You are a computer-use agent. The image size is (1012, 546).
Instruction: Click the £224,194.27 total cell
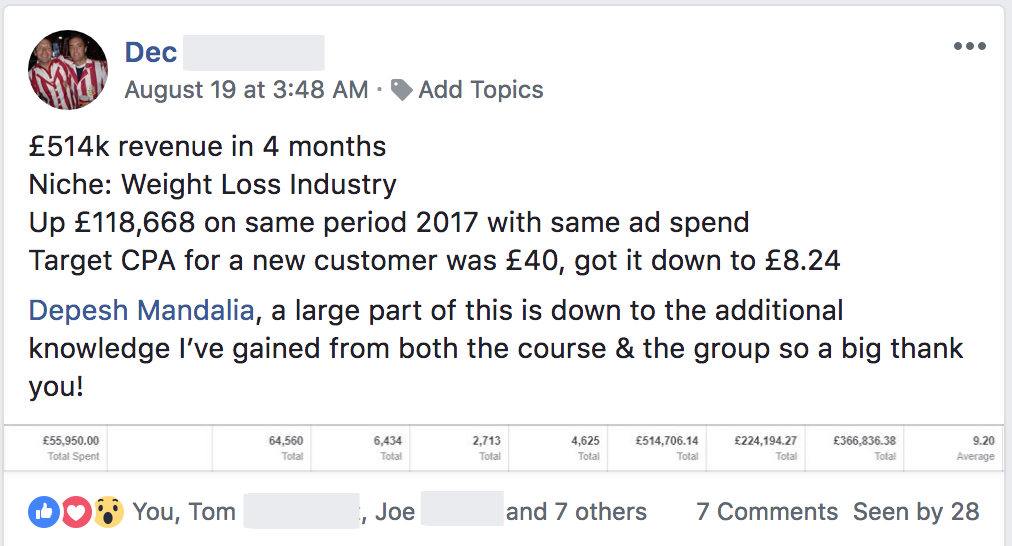point(764,447)
